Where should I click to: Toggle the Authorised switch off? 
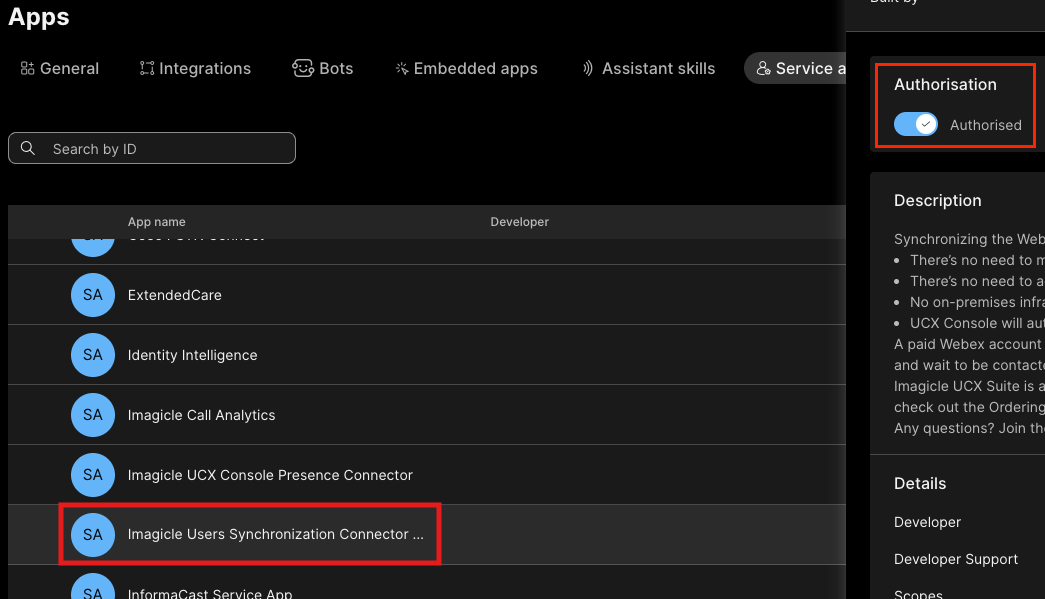pyautogui.click(x=915, y=124)
